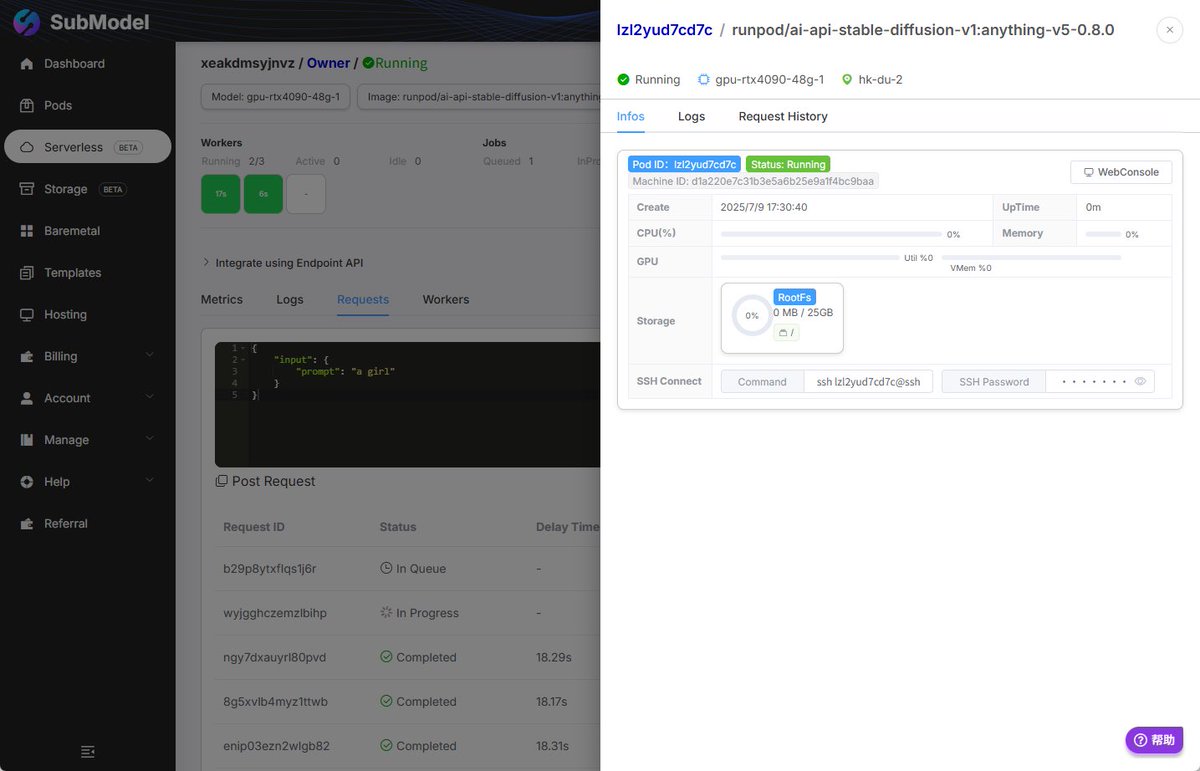Expand Integrate using Endpoint API section
1200x771 pixels.
click(x=282, y=263)
